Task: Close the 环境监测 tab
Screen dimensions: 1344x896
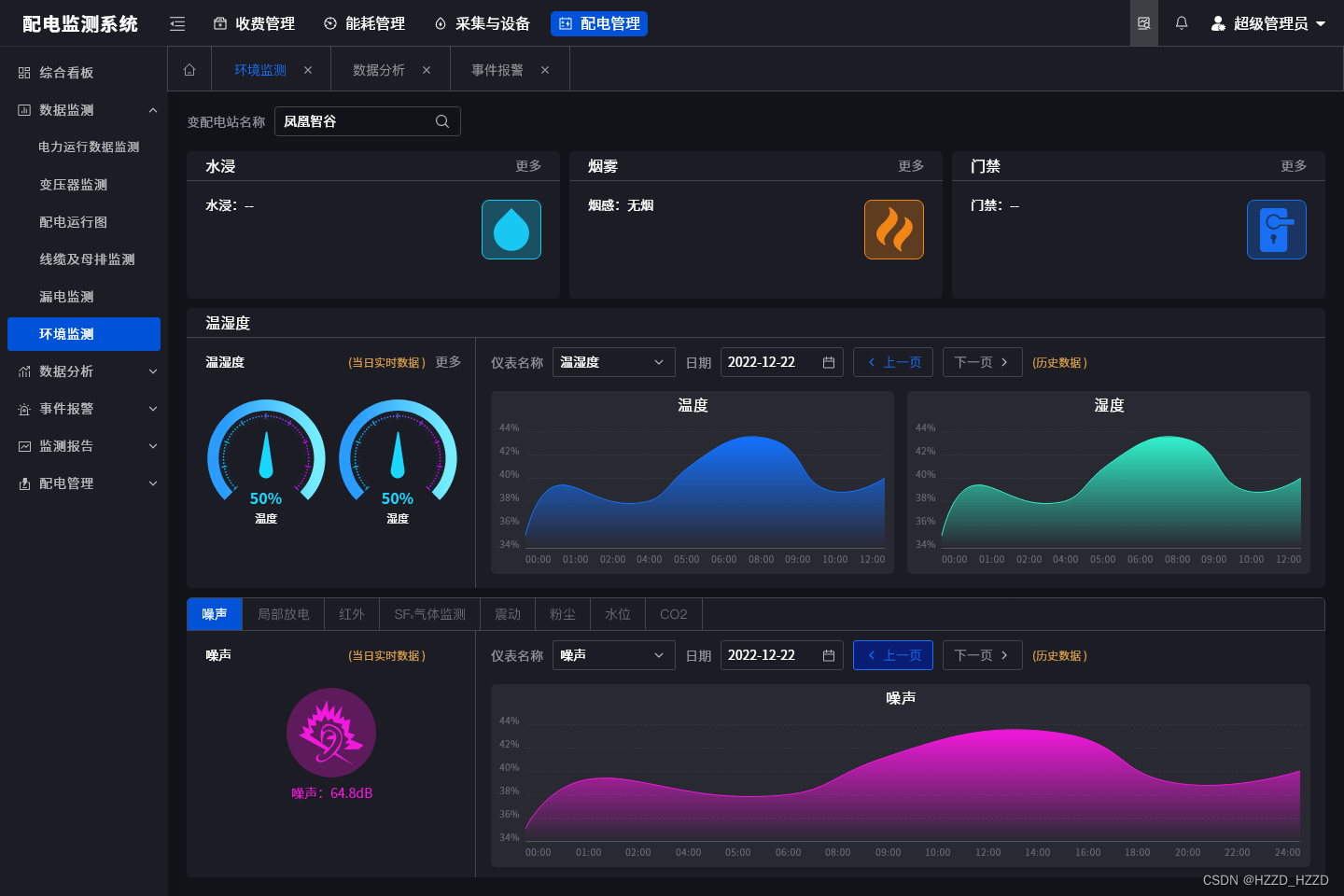Action: [x=308, y=70]
